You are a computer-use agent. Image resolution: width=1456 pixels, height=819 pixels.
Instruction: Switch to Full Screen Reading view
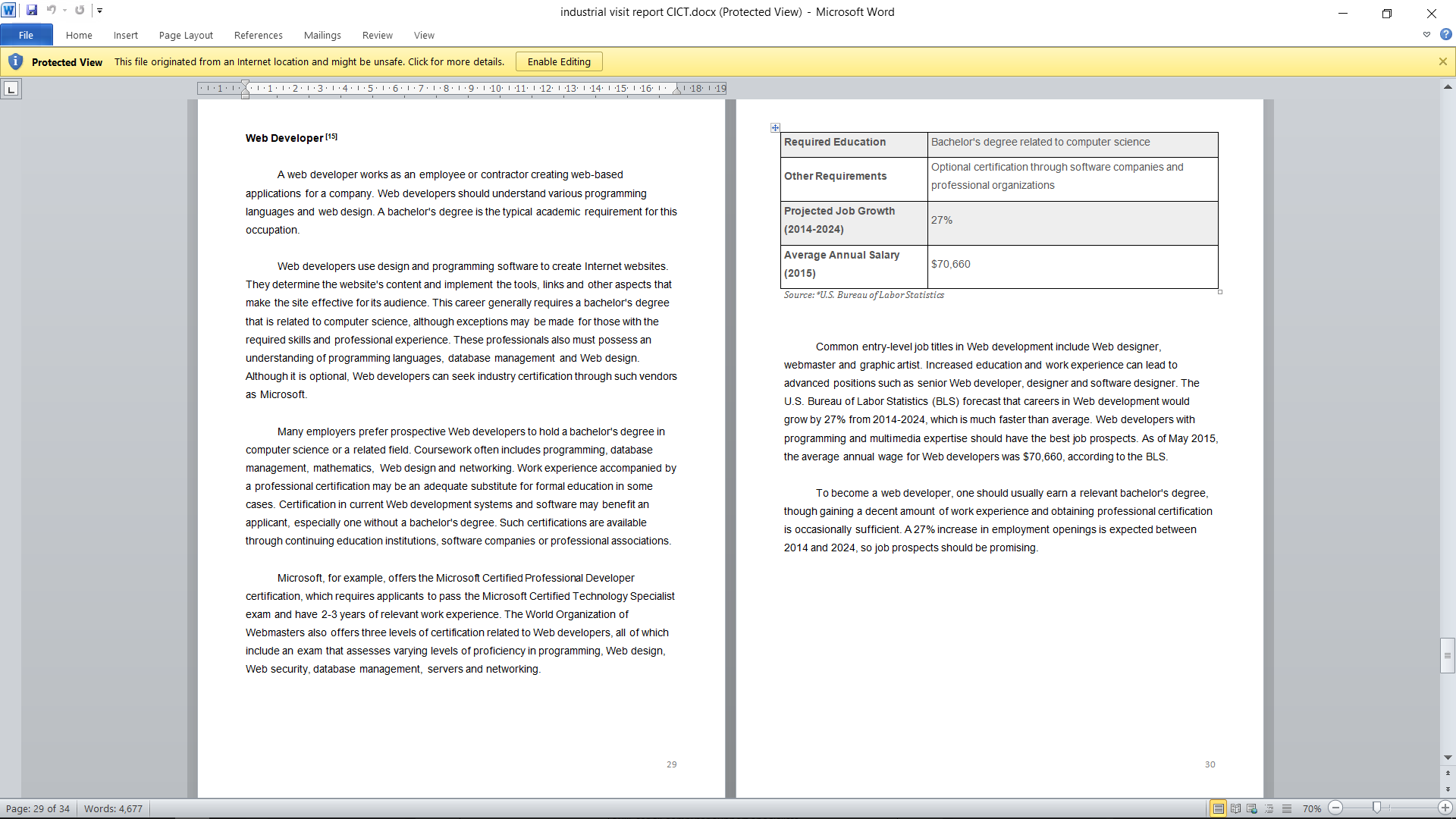point(1235,808)
